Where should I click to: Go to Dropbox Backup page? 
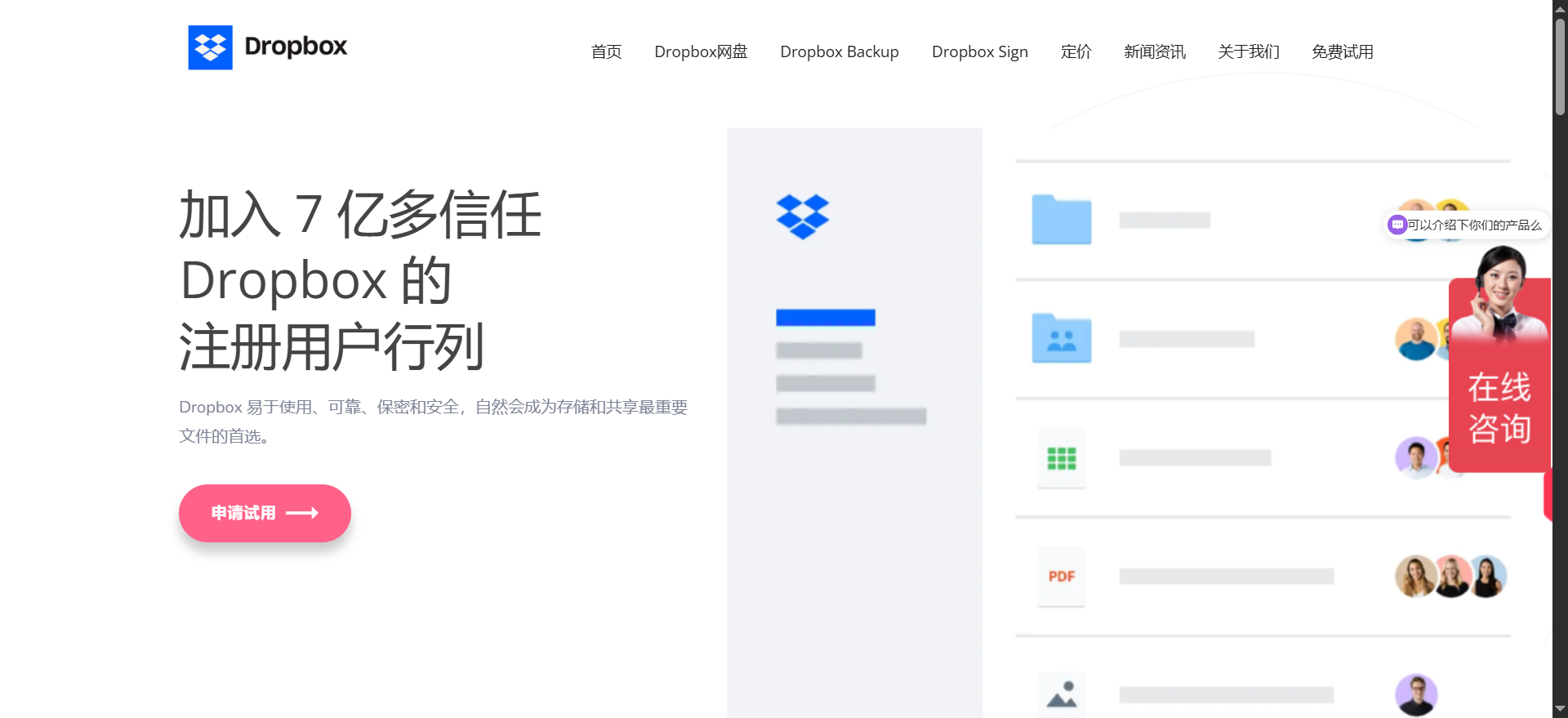tap(839, 52)
